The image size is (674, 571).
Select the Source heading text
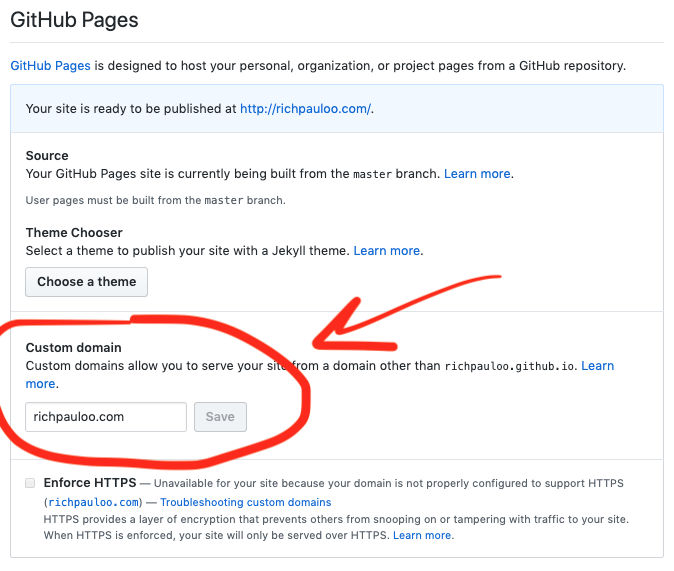47,156
